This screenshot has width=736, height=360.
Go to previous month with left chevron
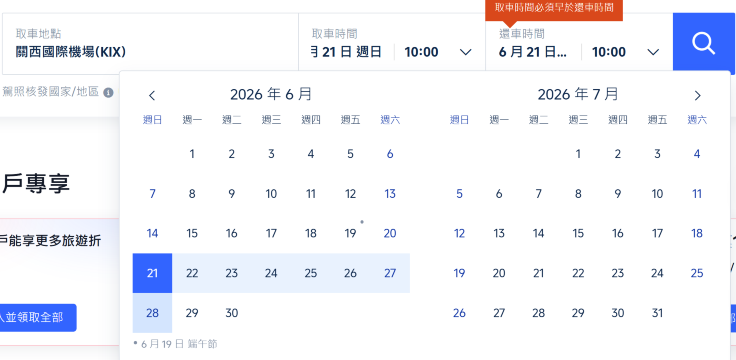pos(152,96)
